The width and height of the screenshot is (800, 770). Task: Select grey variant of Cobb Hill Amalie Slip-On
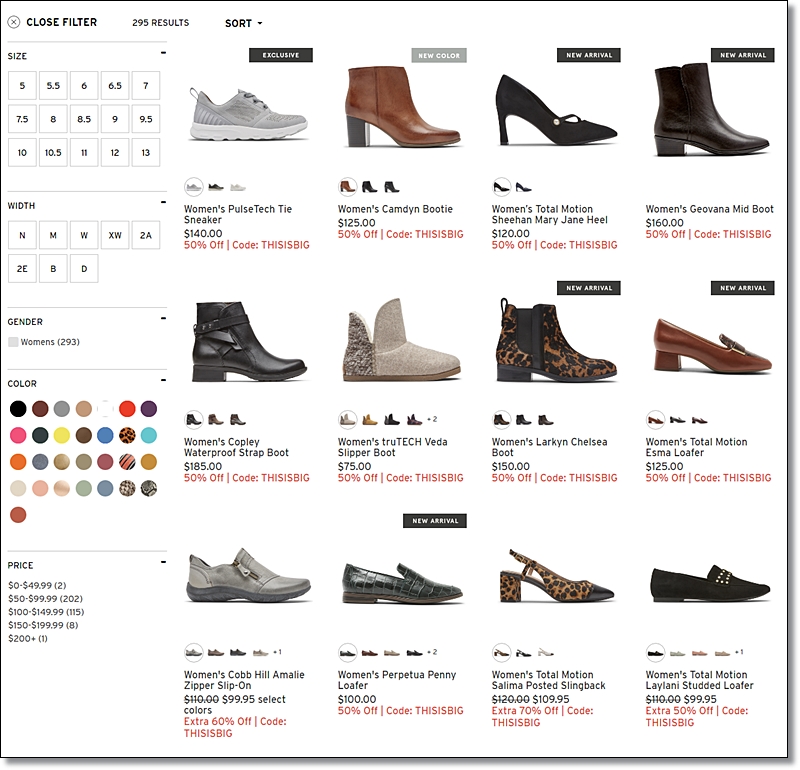193,652
